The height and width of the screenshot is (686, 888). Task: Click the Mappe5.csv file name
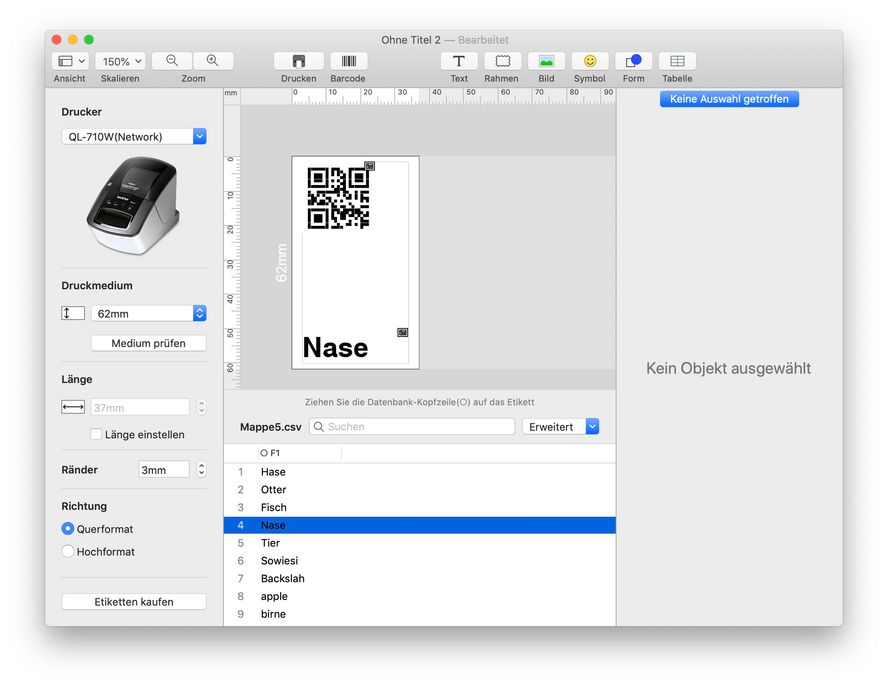click(x=271, y=427)
